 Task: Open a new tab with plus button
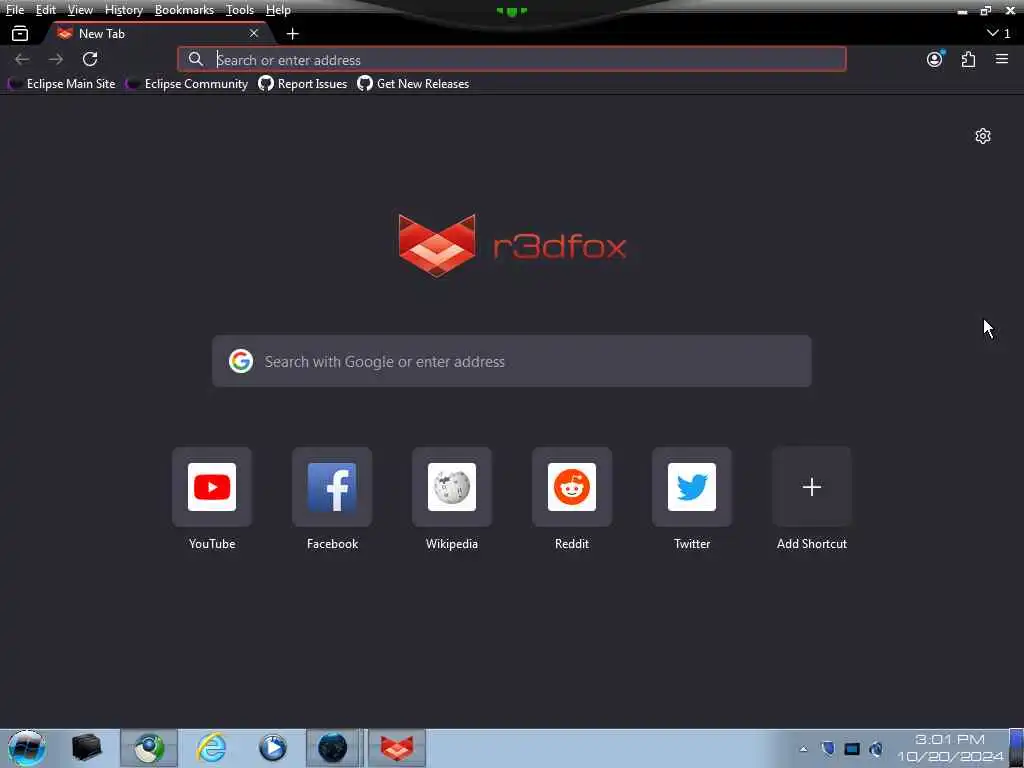pyautogui.click(x=293, y=33)
